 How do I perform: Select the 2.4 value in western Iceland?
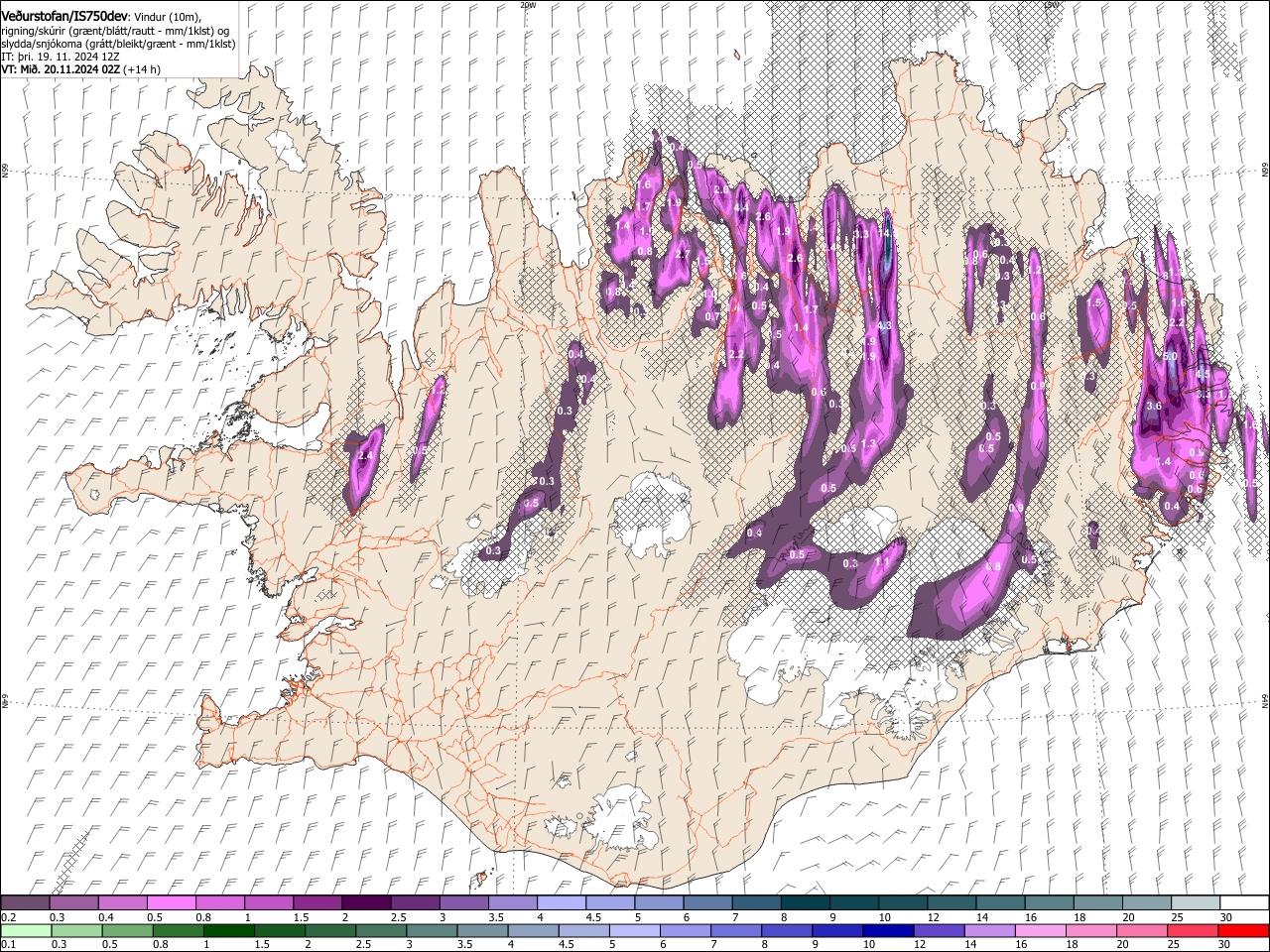tap(365, 456)
